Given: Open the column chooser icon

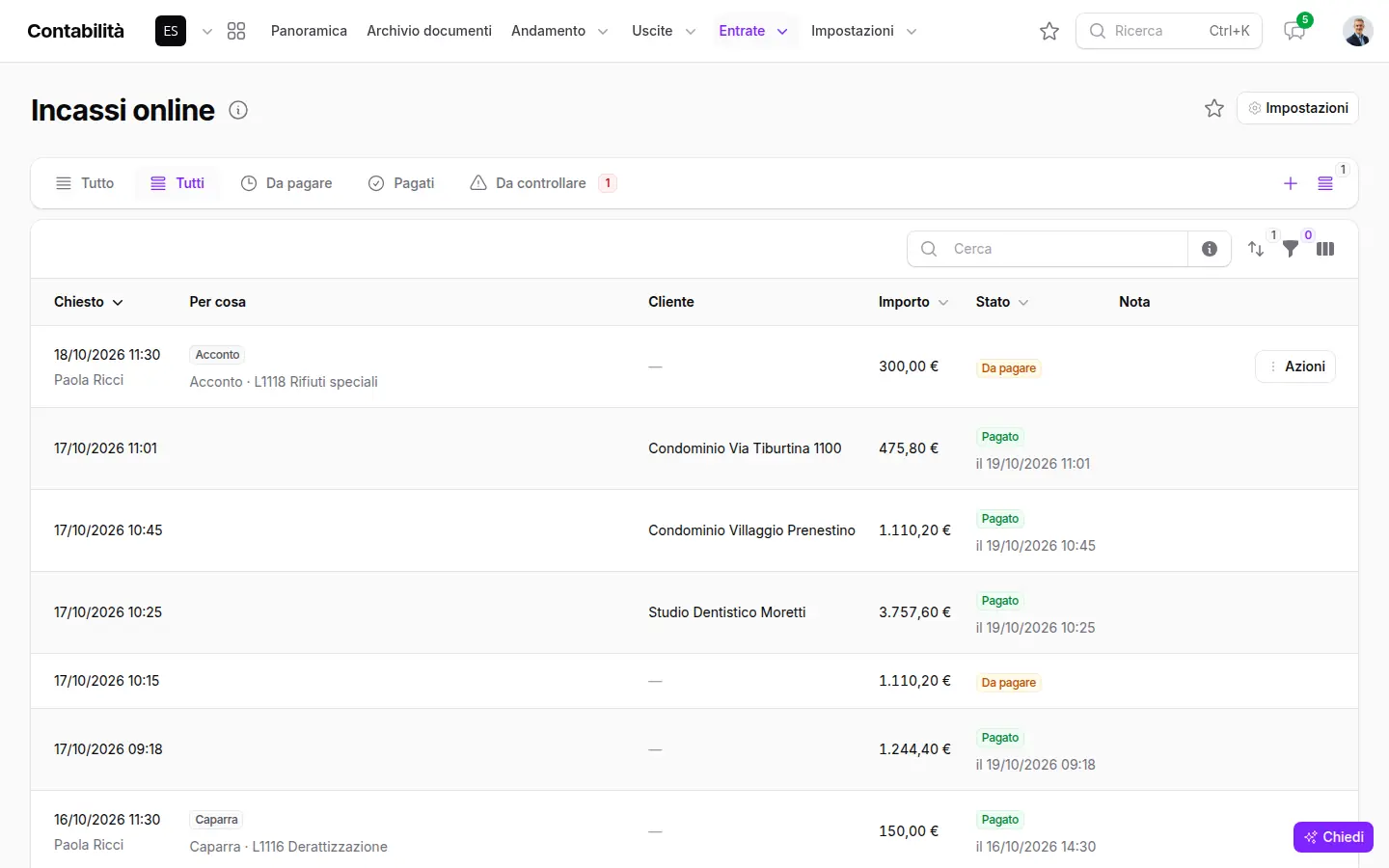Looking at the screenshot, I should 1325,249.
